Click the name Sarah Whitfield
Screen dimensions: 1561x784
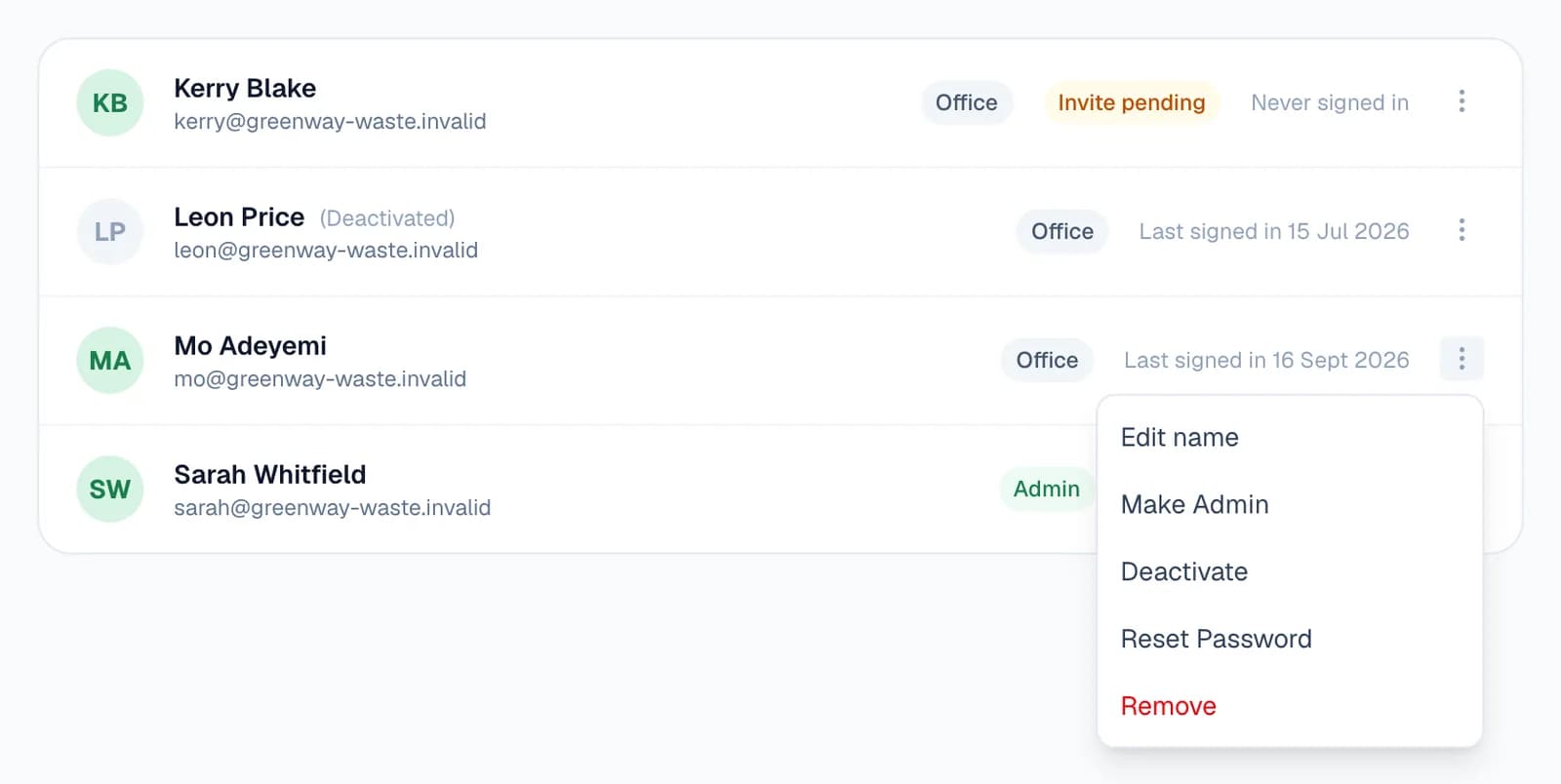point(270,474)
